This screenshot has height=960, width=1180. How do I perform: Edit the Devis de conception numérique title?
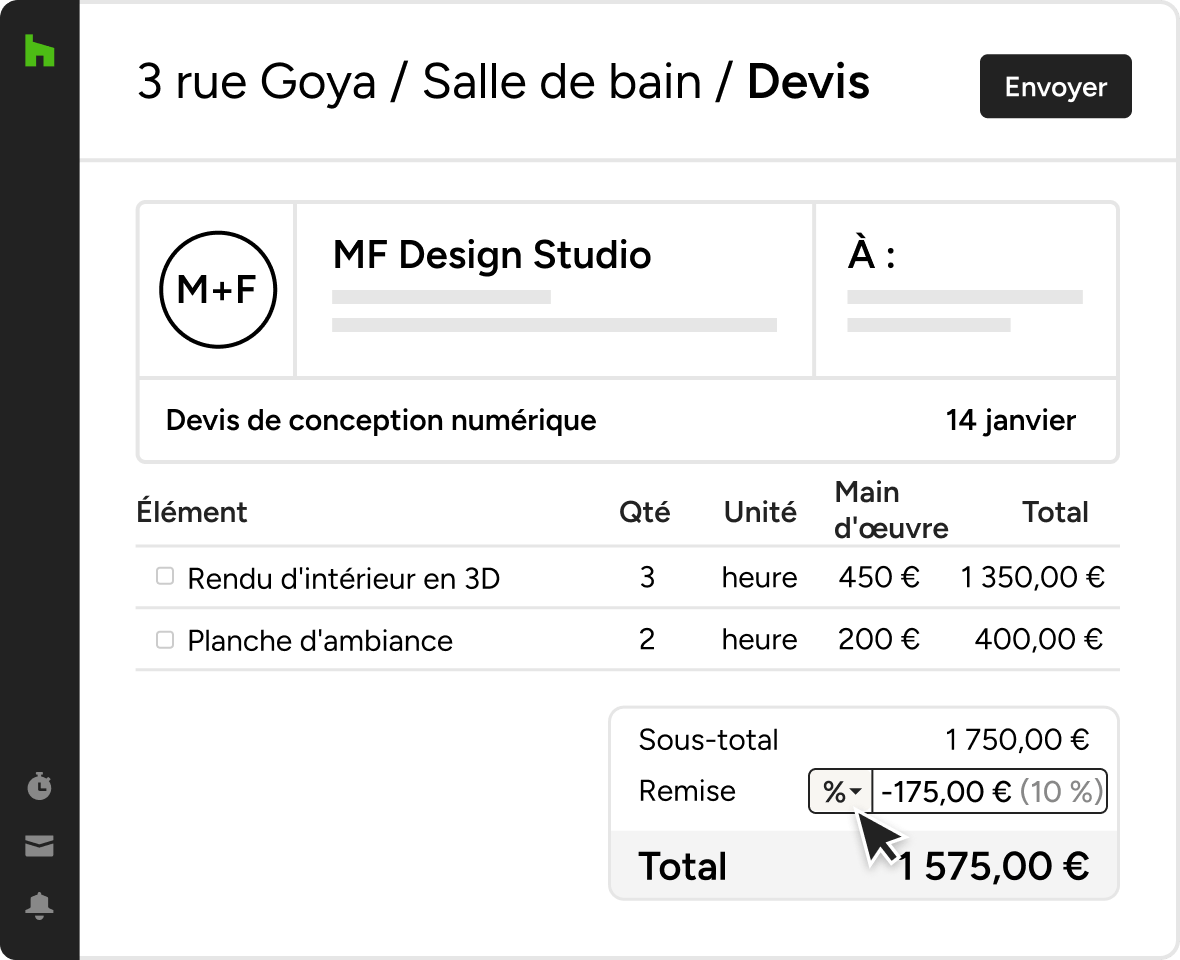(381, 420)
